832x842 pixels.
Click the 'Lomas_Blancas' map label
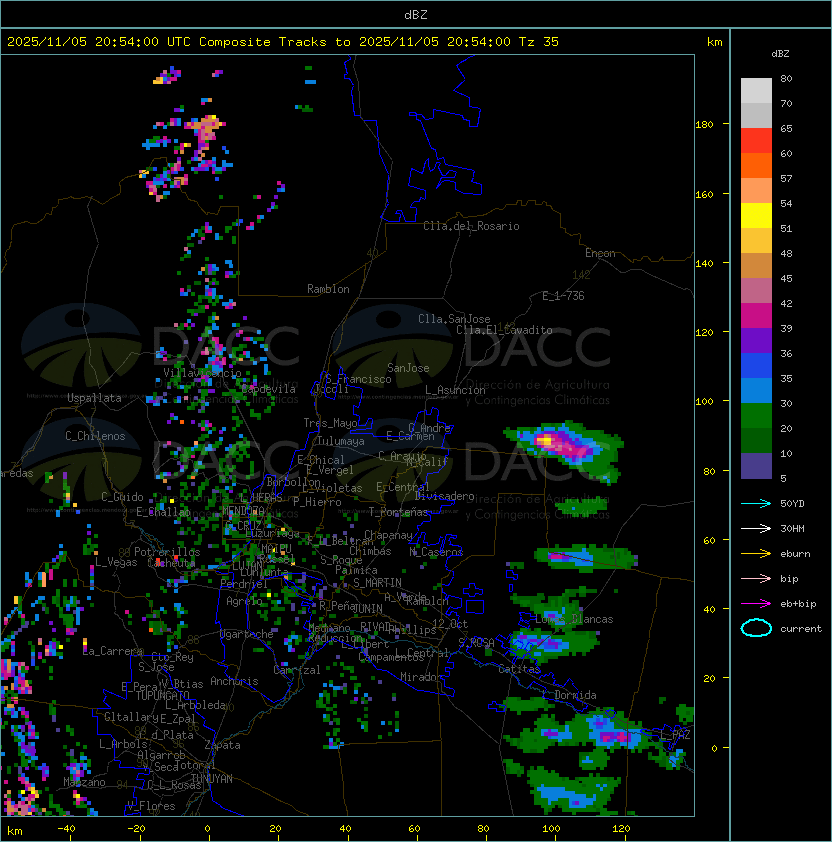click(x=574, y=619)
